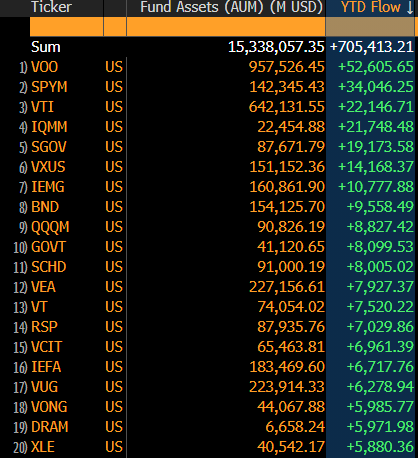Click QQQM's YTD flow +8,827.42
Image resolution: width=418 pixels, height=458 pixels.
(380, 227)
